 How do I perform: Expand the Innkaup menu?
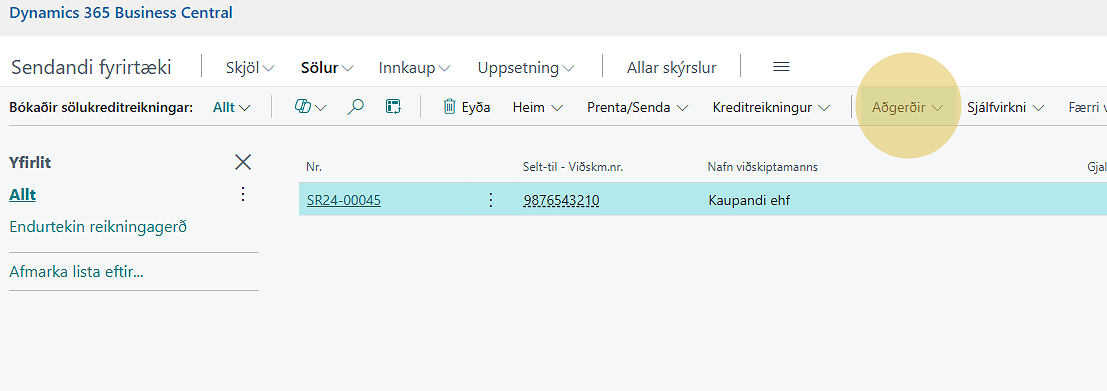[x=414, y=68]
